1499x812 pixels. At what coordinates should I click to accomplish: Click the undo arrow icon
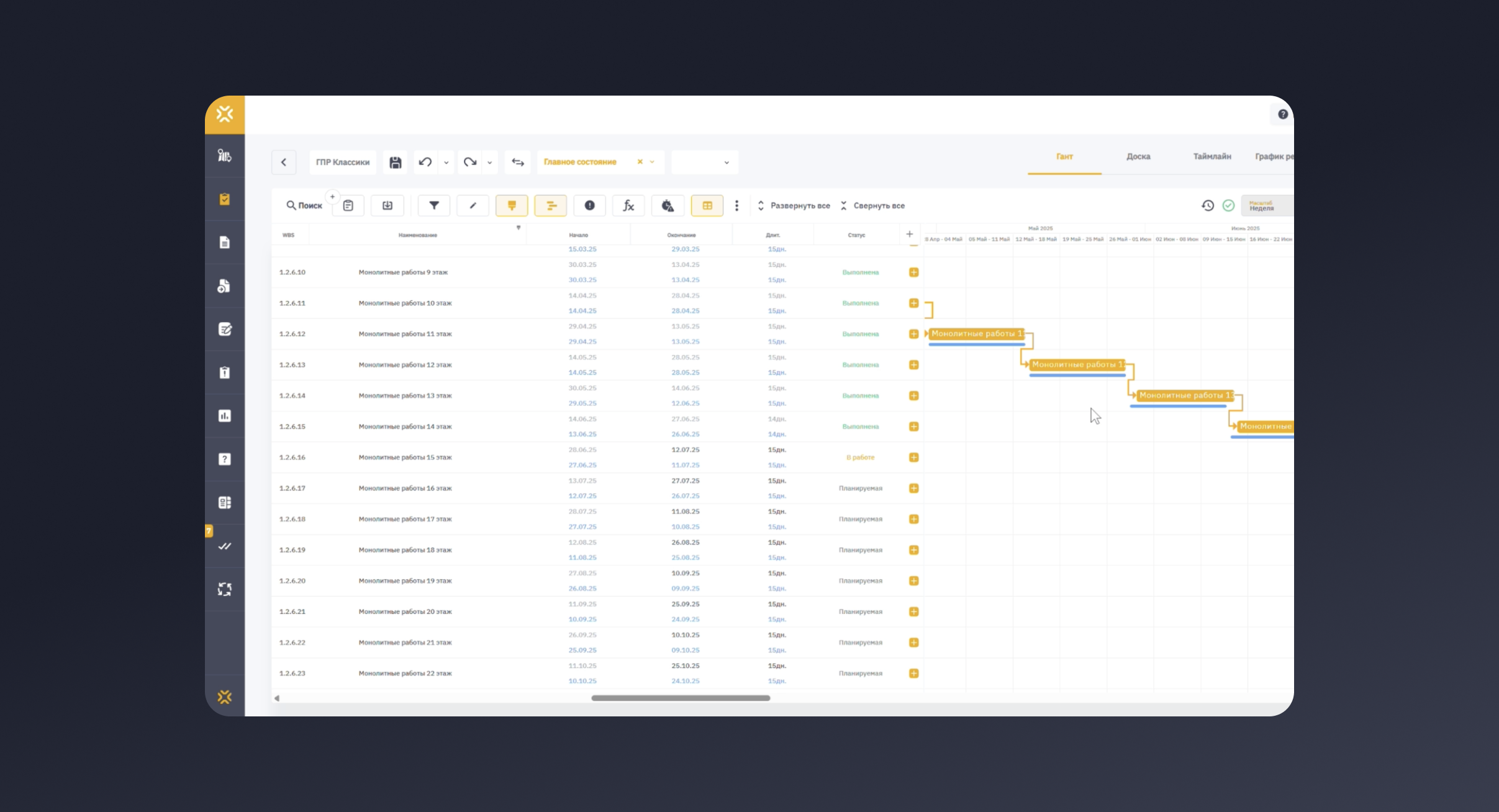pyautogui.click(x=425, y=162)
